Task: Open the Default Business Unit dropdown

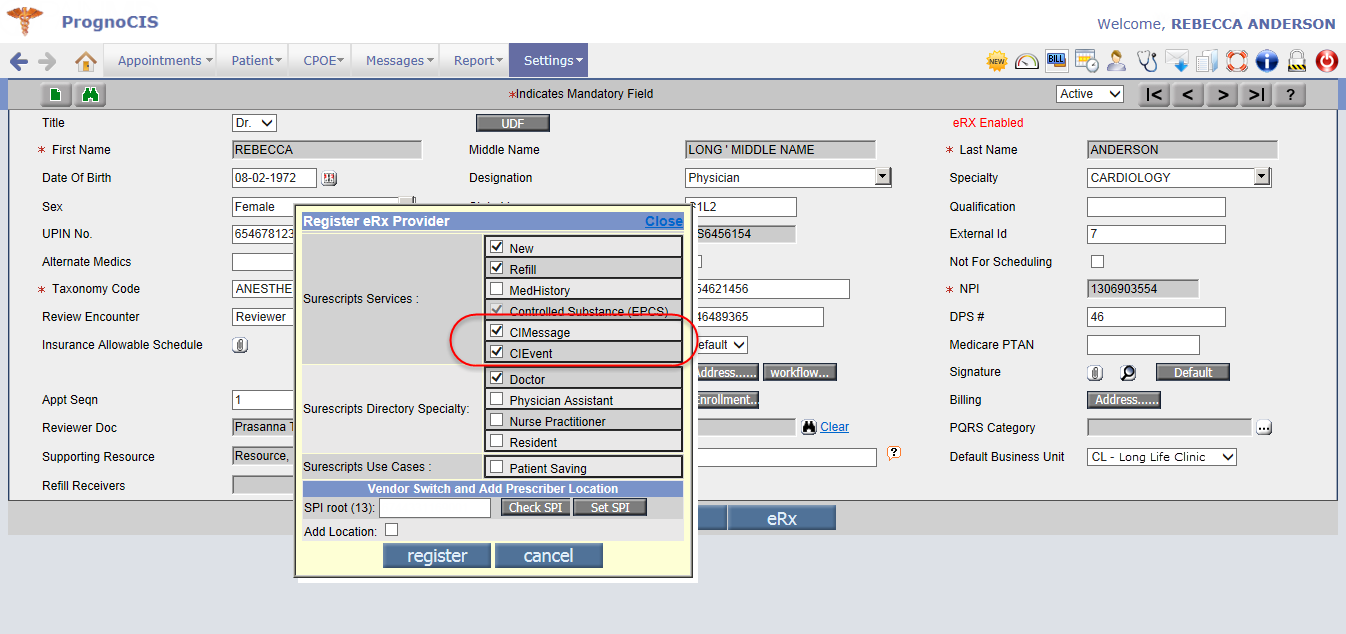Action: coord(1162,457)
